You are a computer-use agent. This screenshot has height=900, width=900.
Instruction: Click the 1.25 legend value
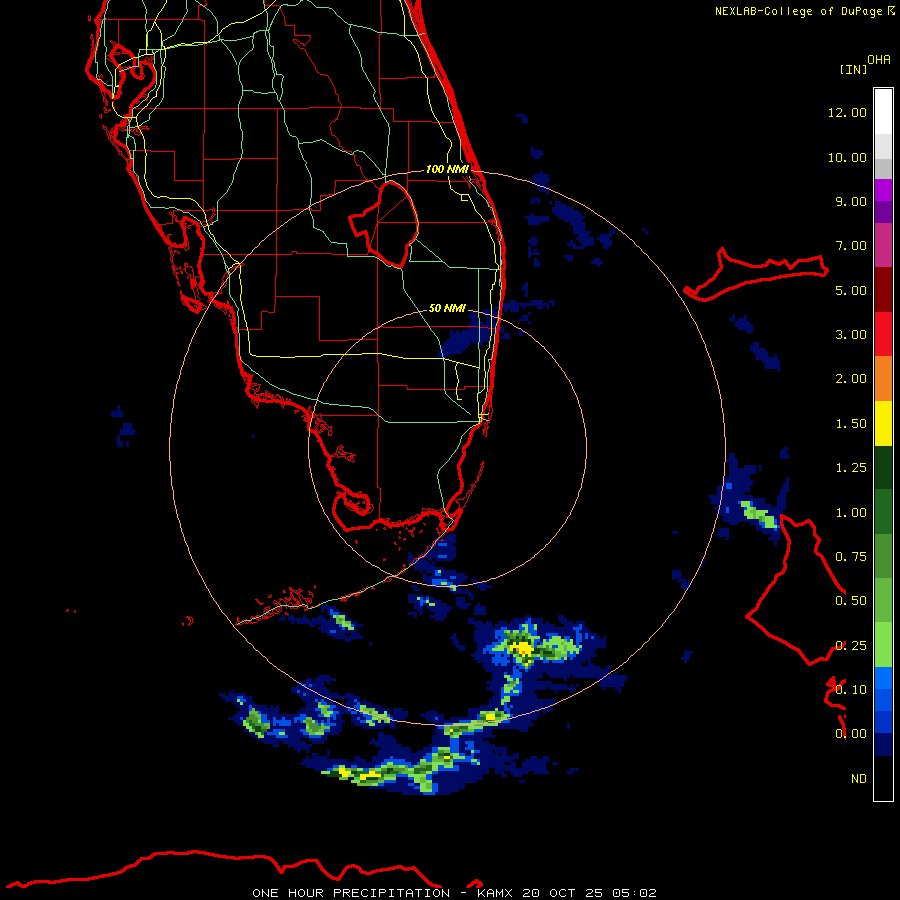(851, 468)
